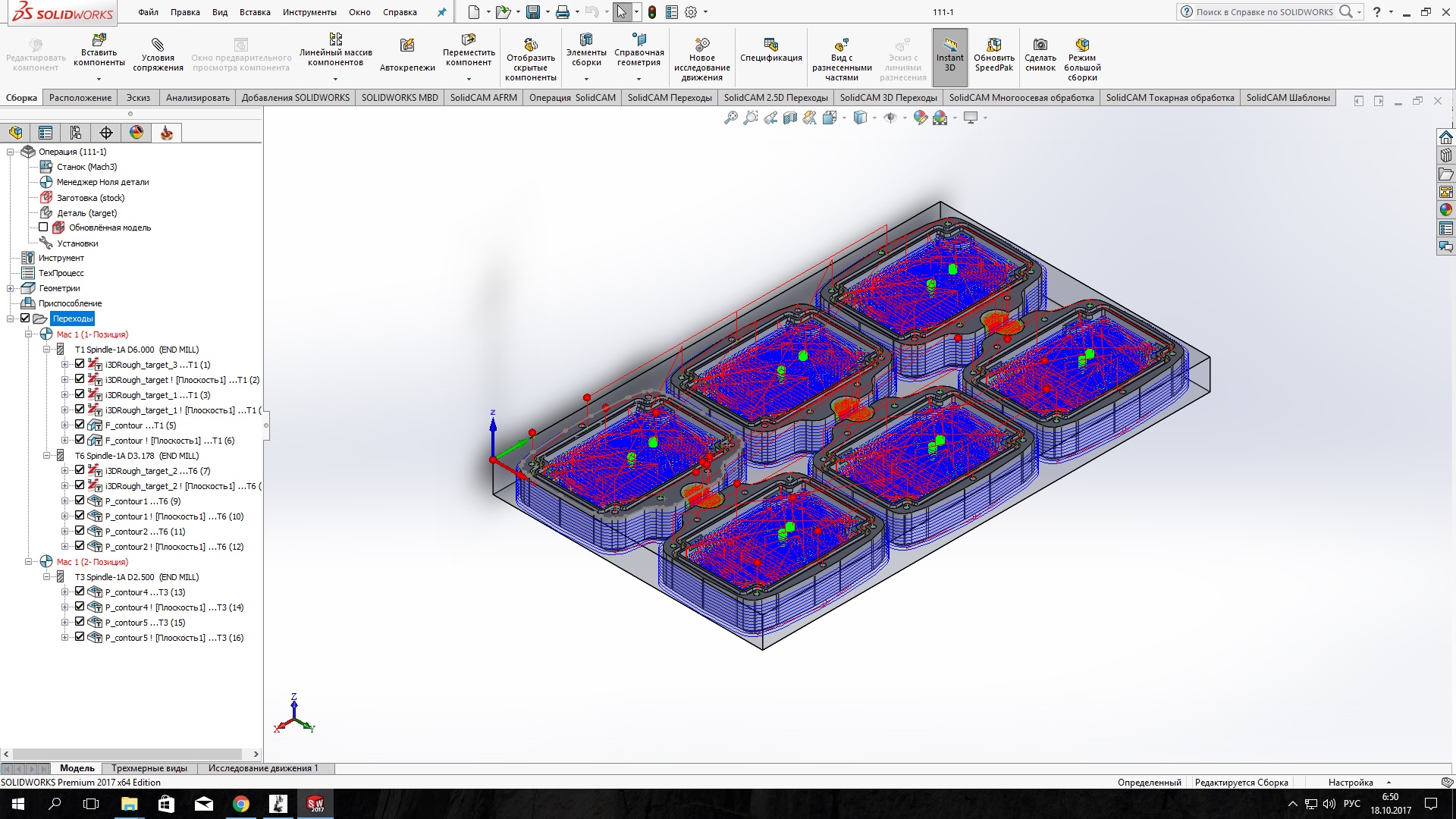Click the 'Исследование движения 1' bottom tab
The image size is (1456, 819).
[x=263, y=768]
